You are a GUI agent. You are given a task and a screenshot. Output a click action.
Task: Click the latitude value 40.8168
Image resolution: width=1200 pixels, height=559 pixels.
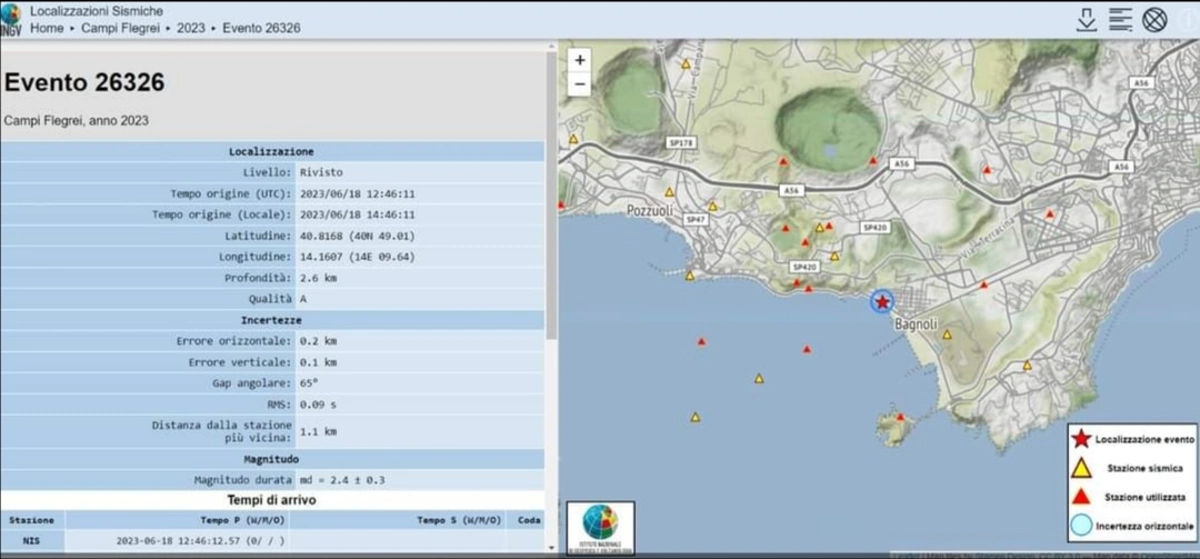(356, 236)
